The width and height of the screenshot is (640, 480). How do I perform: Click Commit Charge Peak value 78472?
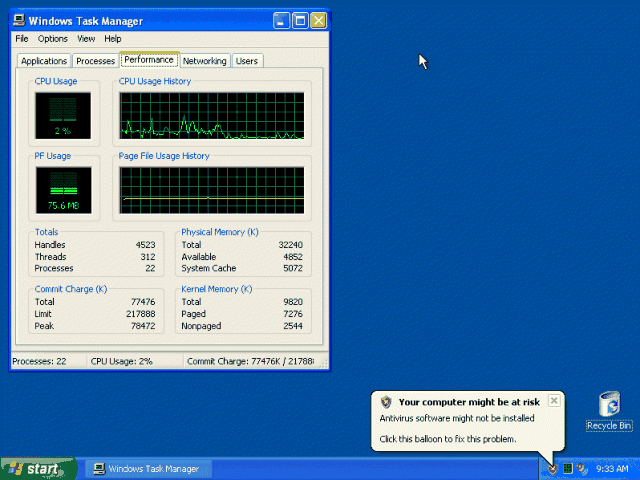point(143,326)
